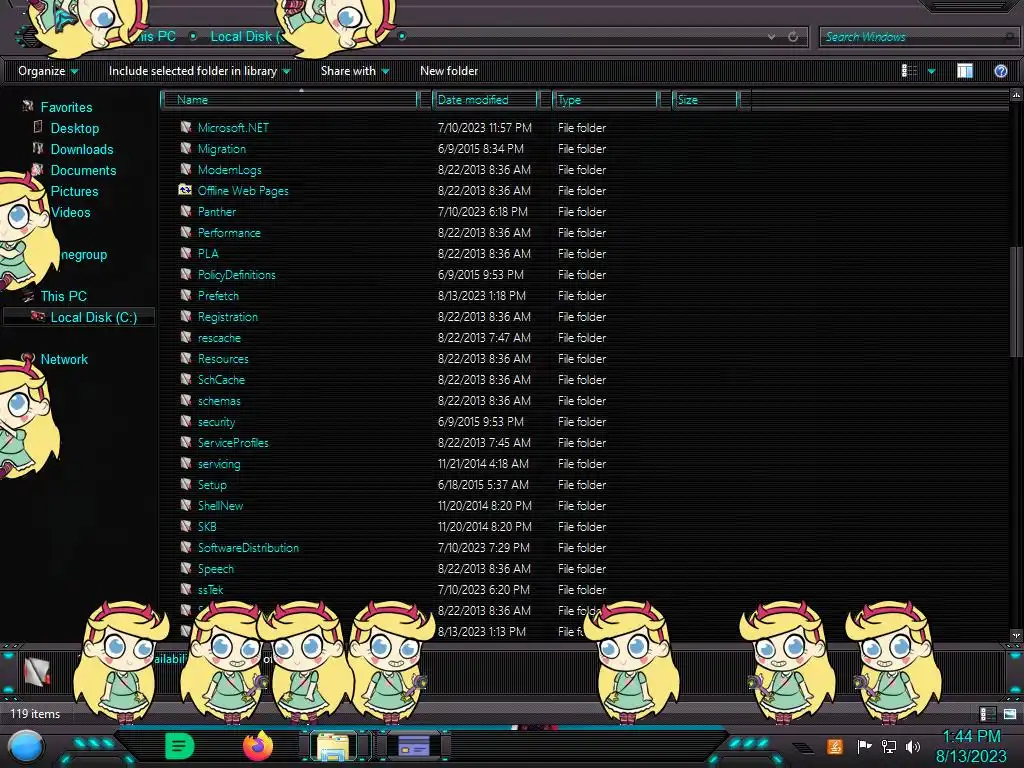Sort by the Type column header
Viewport: 1024px width, 768px height.
coord(605,99)
